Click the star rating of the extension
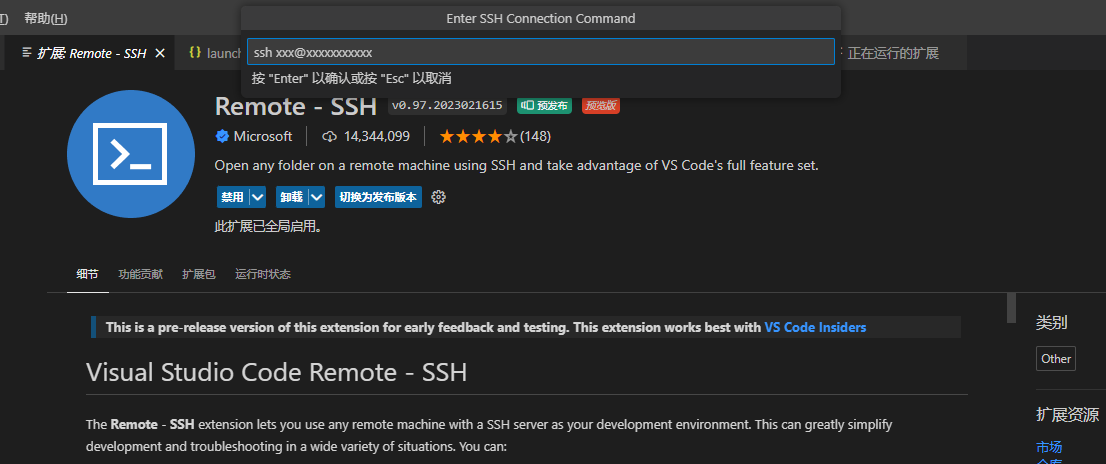This screenshot has width=1106, height=464. coord(478,136)
